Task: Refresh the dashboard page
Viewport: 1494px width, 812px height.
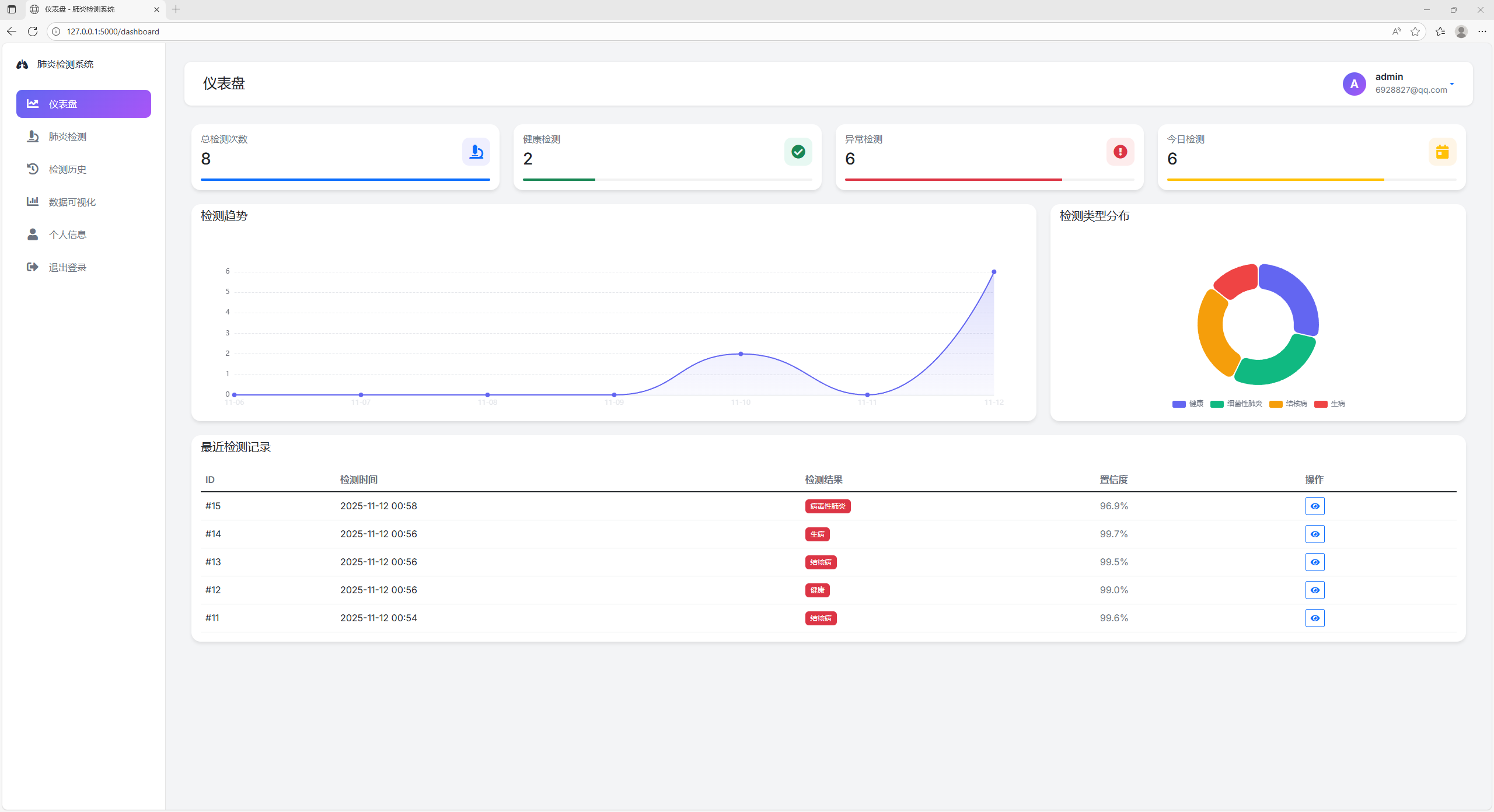Action: tap(33, 32)
